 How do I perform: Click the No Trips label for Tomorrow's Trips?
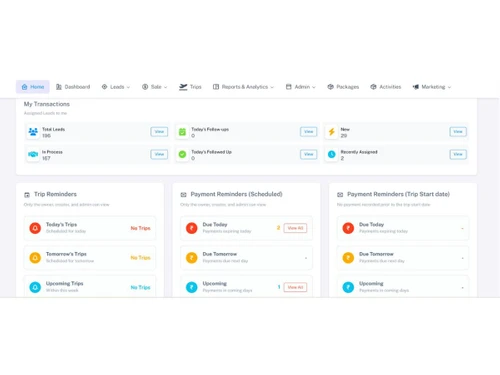[x=140, y=258]
